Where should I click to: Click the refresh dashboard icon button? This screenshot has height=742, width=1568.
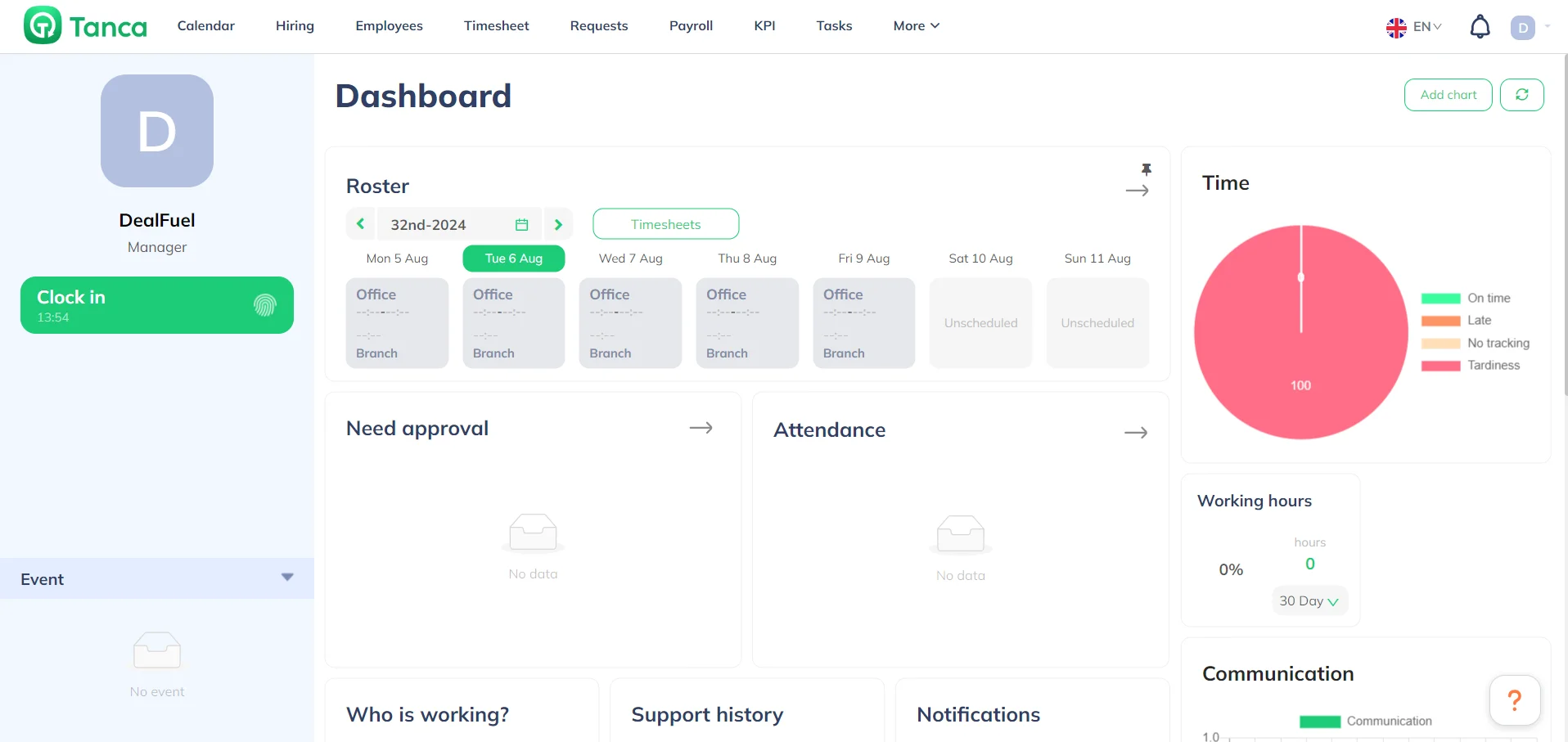1521,95
